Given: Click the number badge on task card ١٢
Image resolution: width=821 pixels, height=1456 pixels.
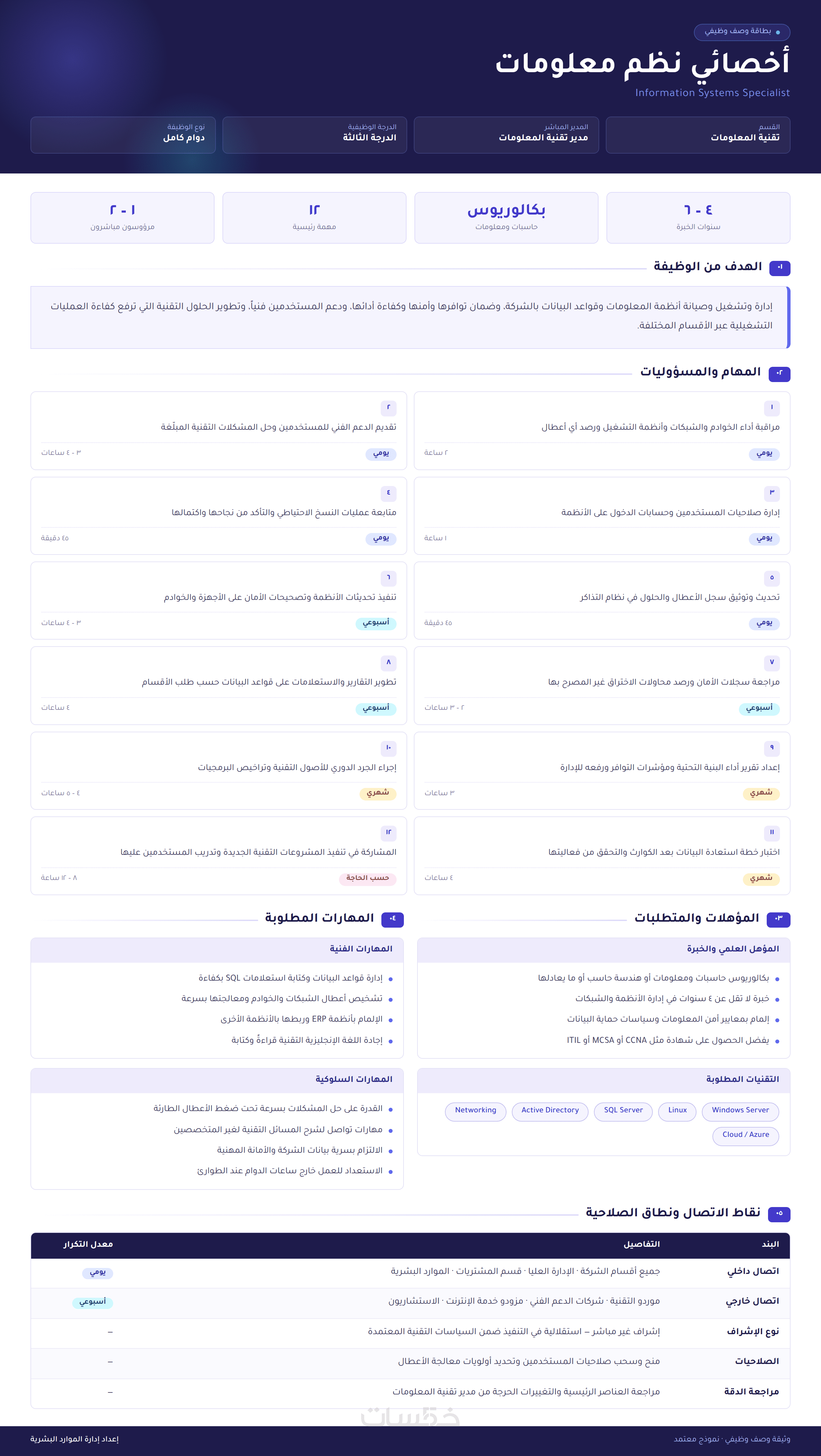Looking at the screenshot, I should point(388,832).
